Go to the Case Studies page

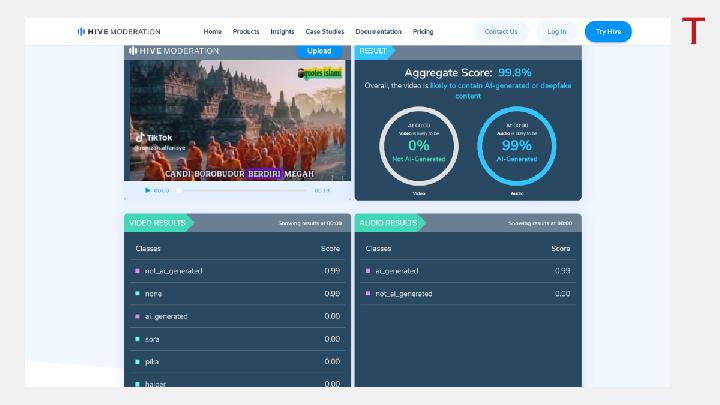[325, 31]
